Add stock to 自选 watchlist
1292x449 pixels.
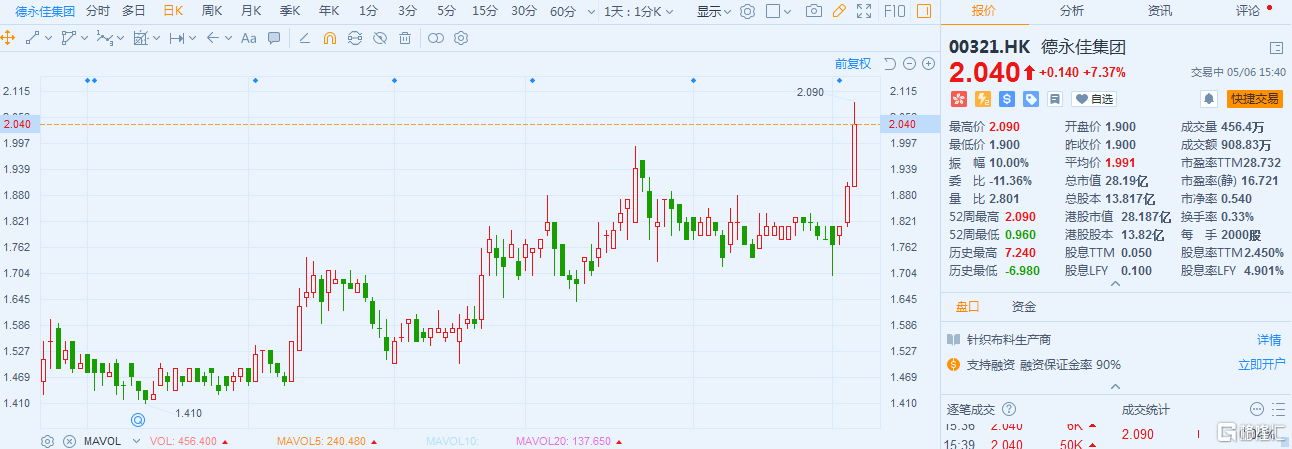pyautogui.click(x=1094, y=99)
